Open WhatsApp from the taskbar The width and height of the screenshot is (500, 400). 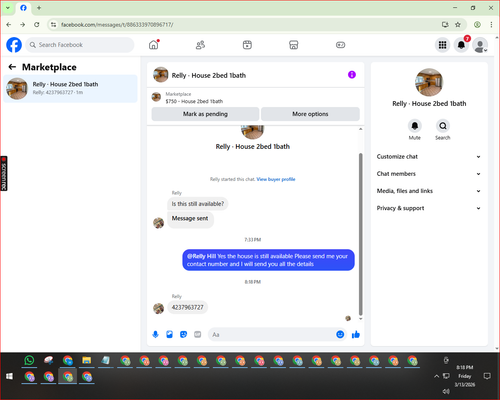pos(29,360)
